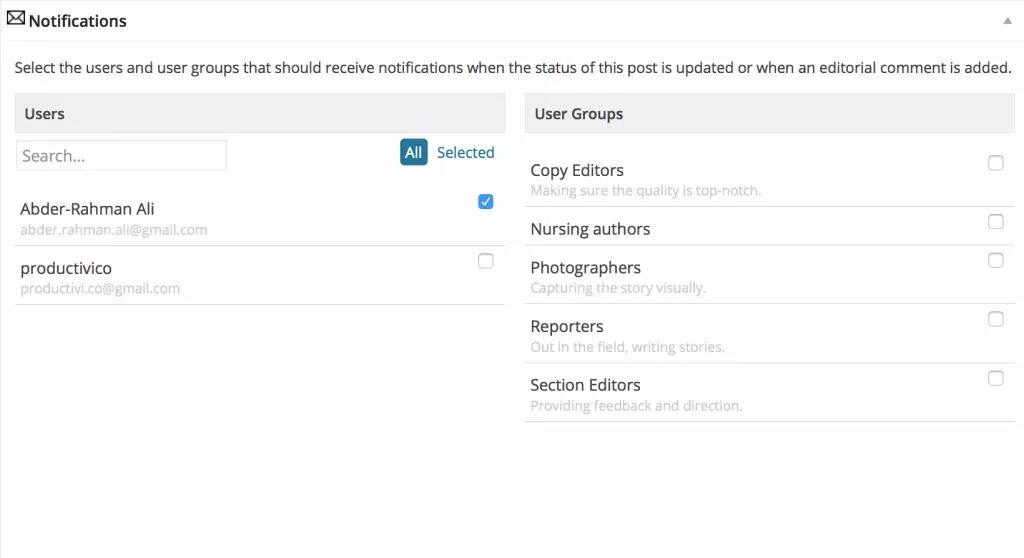This screenshot has height=558, width=1024.
Task: Click the Nursing authors group label
Action: click(590, 229)
